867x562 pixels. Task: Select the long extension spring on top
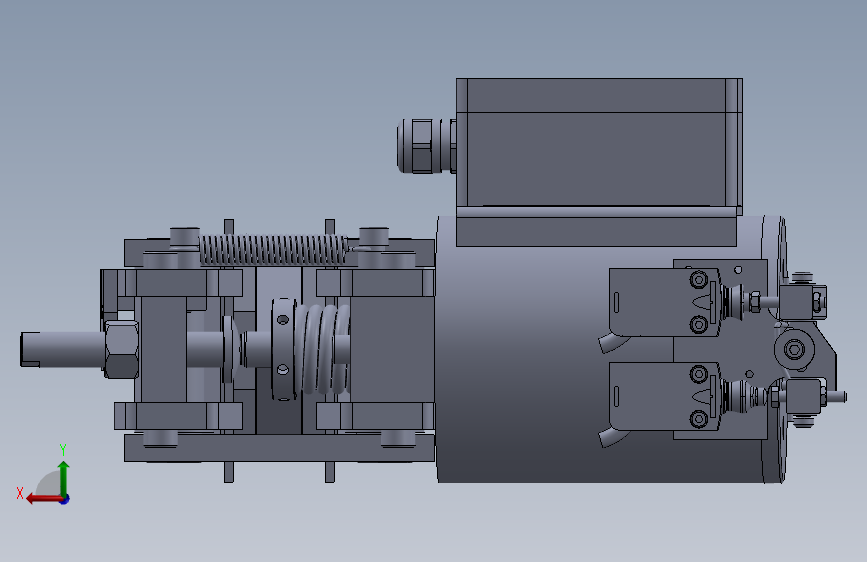click(x=273, y=249)
